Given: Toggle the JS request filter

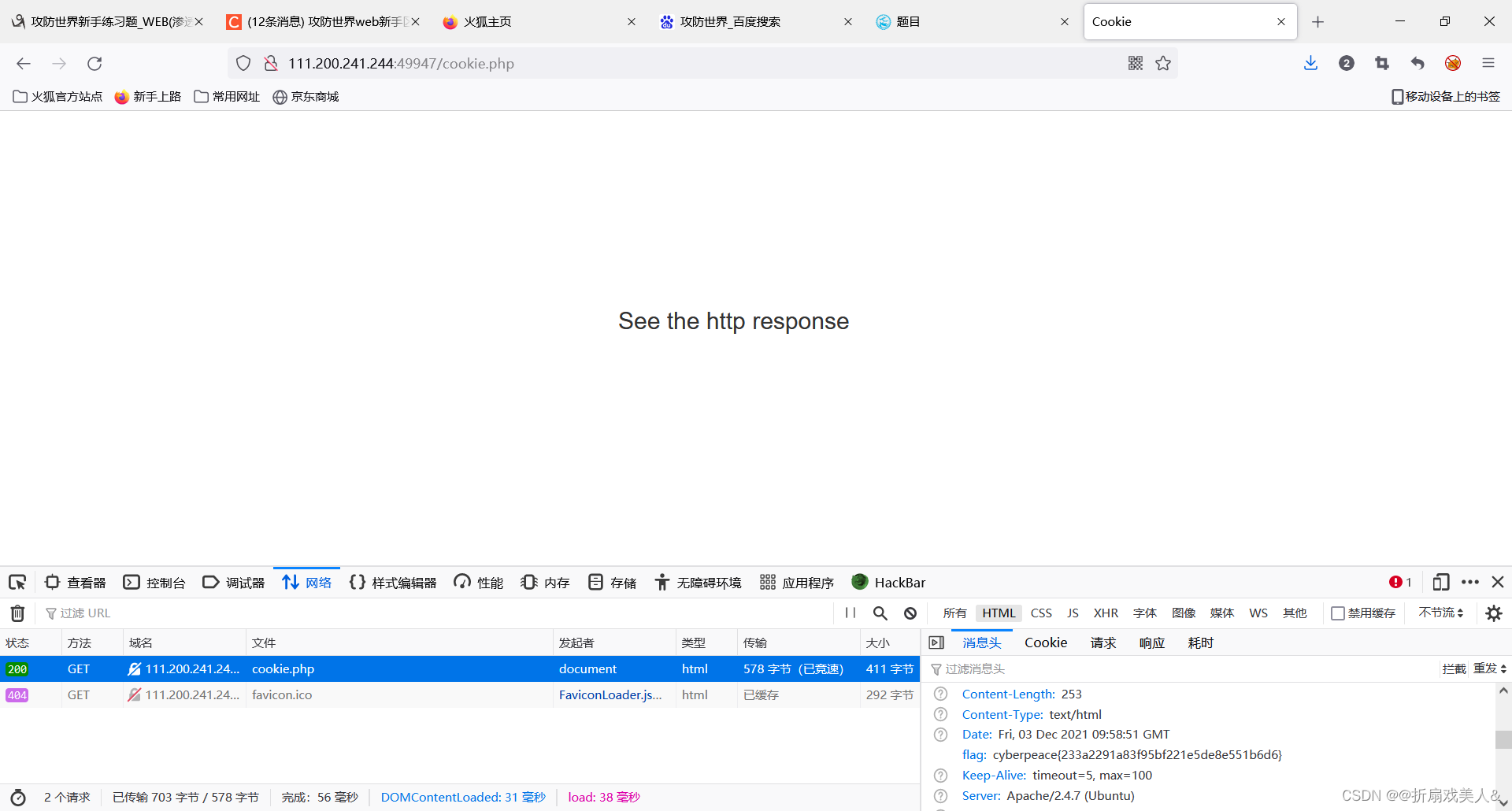Looking at the screenshot, I should click(x=1073, y=613).
